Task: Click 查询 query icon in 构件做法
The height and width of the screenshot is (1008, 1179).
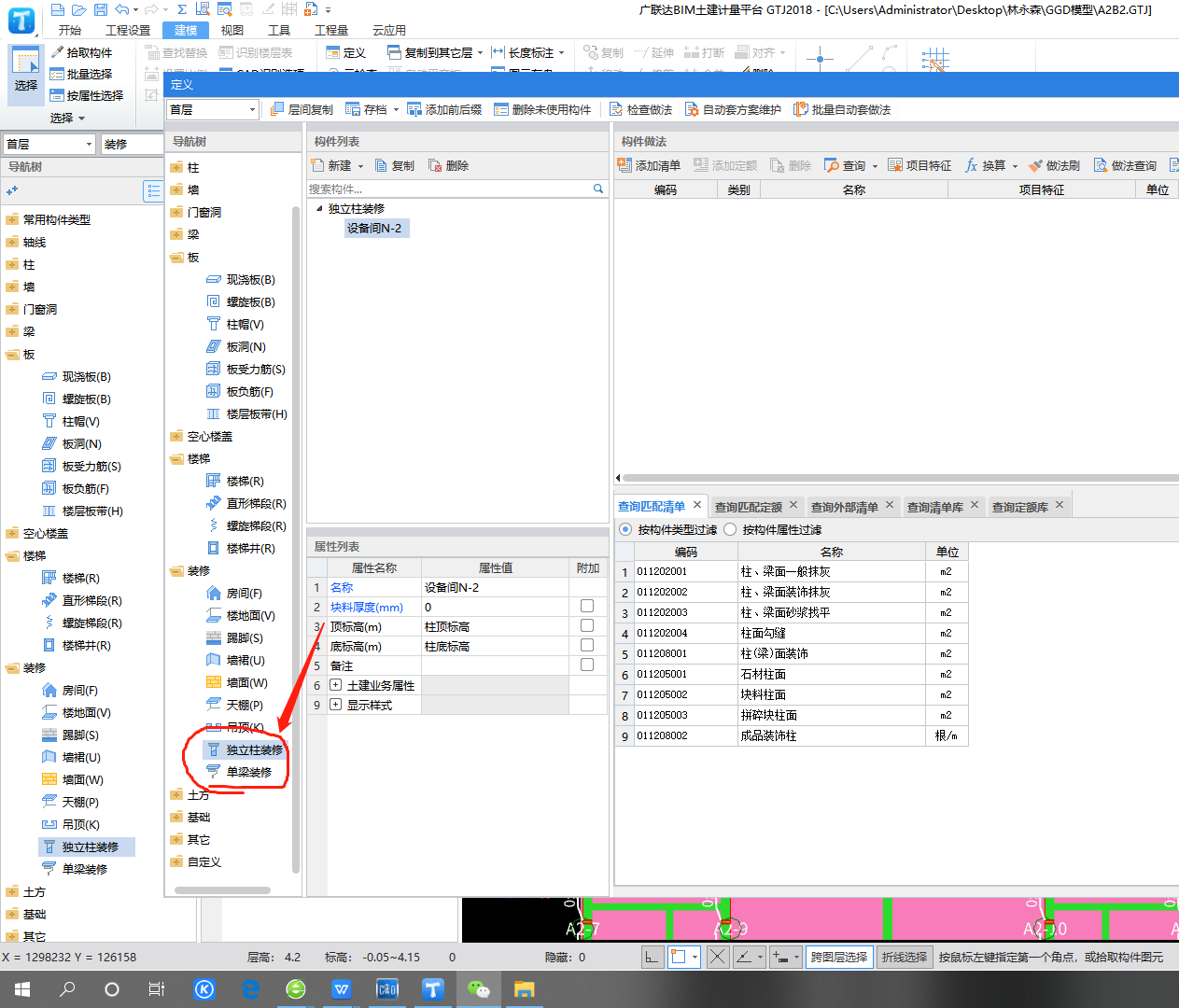Action: pos(831,165)
